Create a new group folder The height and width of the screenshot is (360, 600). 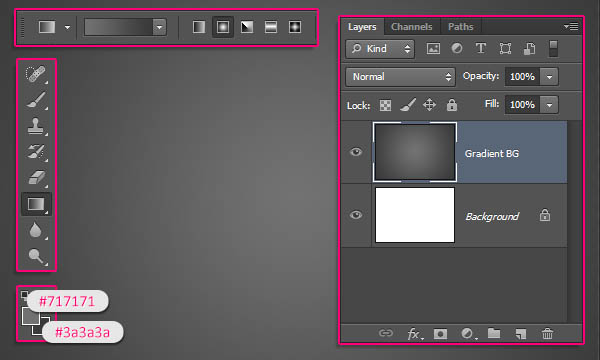pos(494,333)
